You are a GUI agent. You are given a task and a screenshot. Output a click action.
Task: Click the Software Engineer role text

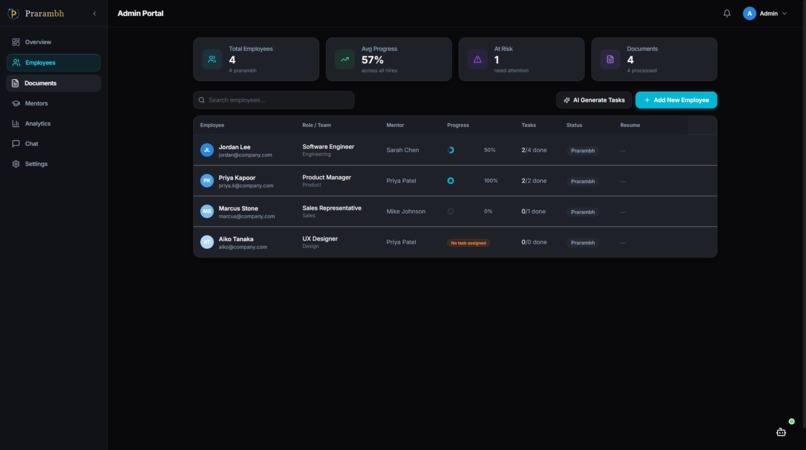click(328, 147)
